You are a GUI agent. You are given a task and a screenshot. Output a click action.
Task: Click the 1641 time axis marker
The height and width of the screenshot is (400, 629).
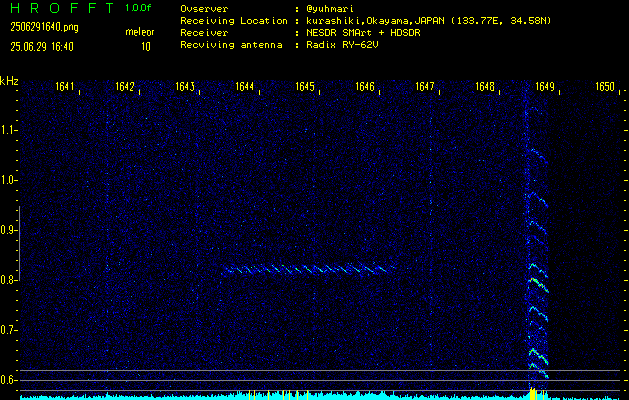point(65,86)
